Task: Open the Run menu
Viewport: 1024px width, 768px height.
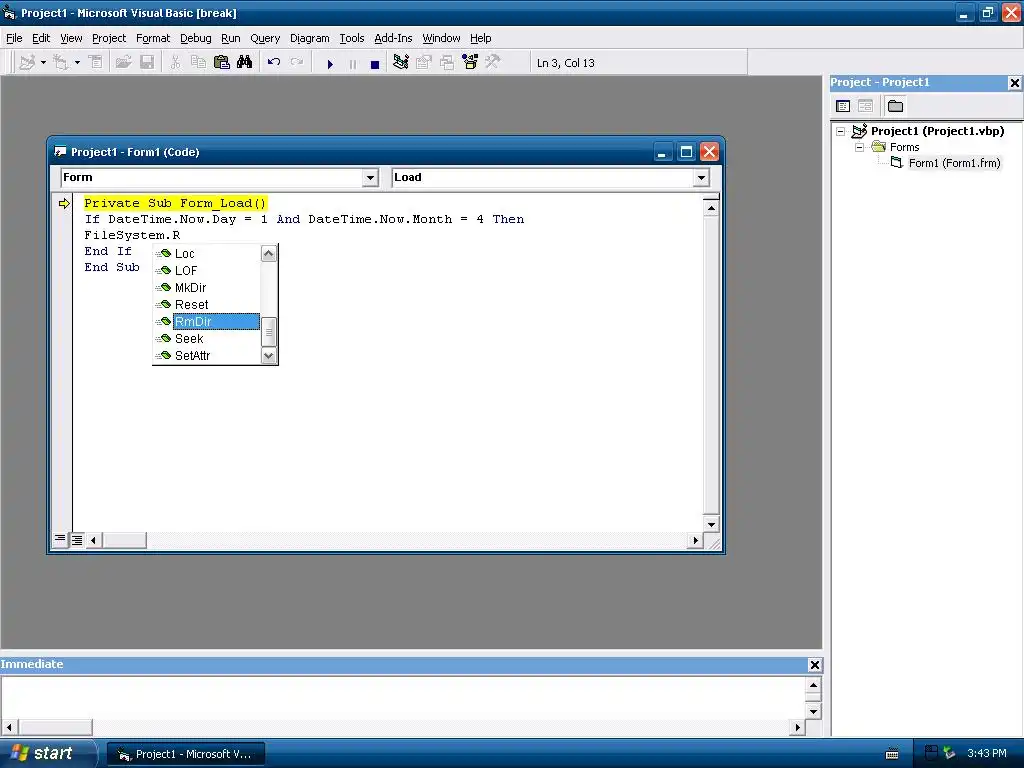Action: (231, 38)
